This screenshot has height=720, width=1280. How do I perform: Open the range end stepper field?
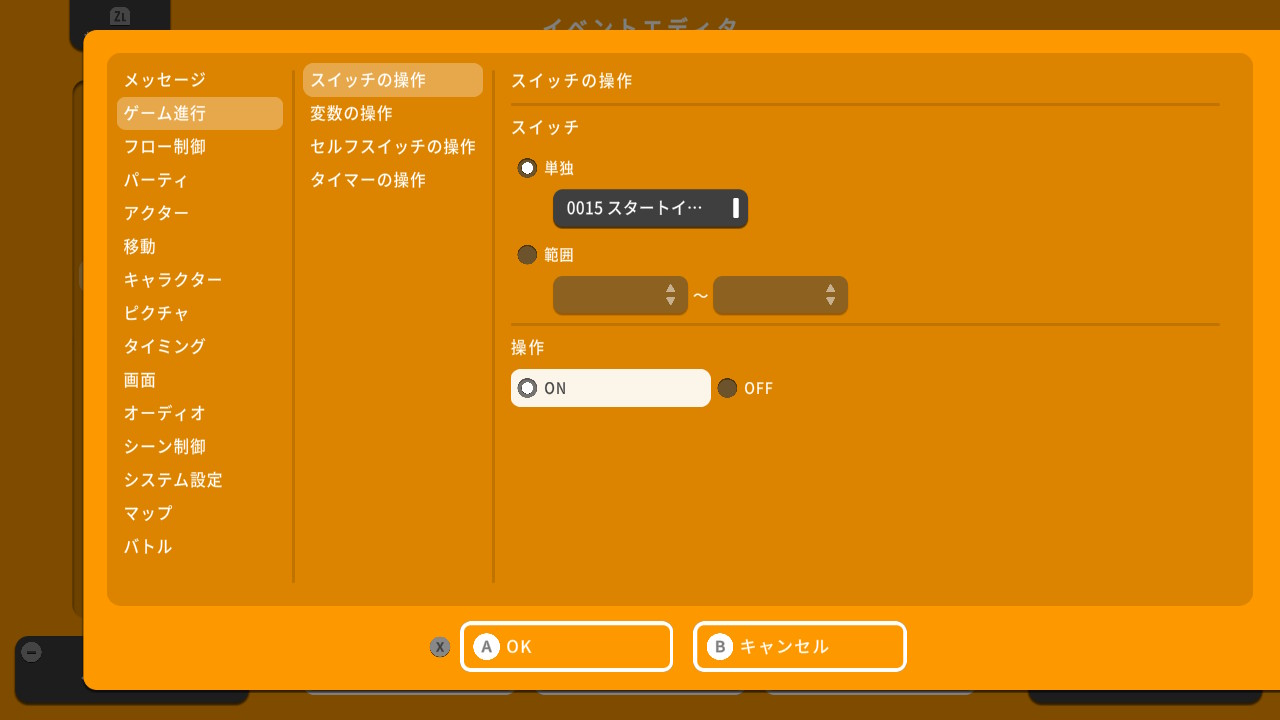click(x=780, y=295)
